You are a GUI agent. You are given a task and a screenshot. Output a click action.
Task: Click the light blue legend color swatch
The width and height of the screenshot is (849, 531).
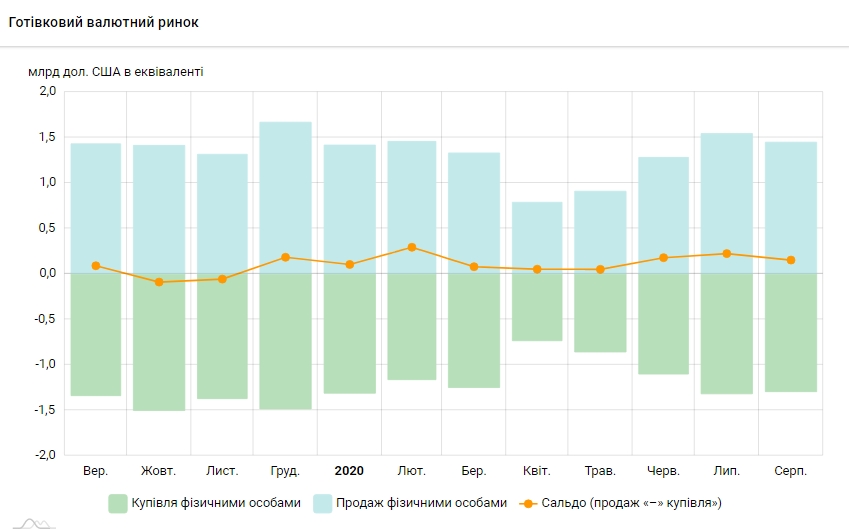coord(323,502)
